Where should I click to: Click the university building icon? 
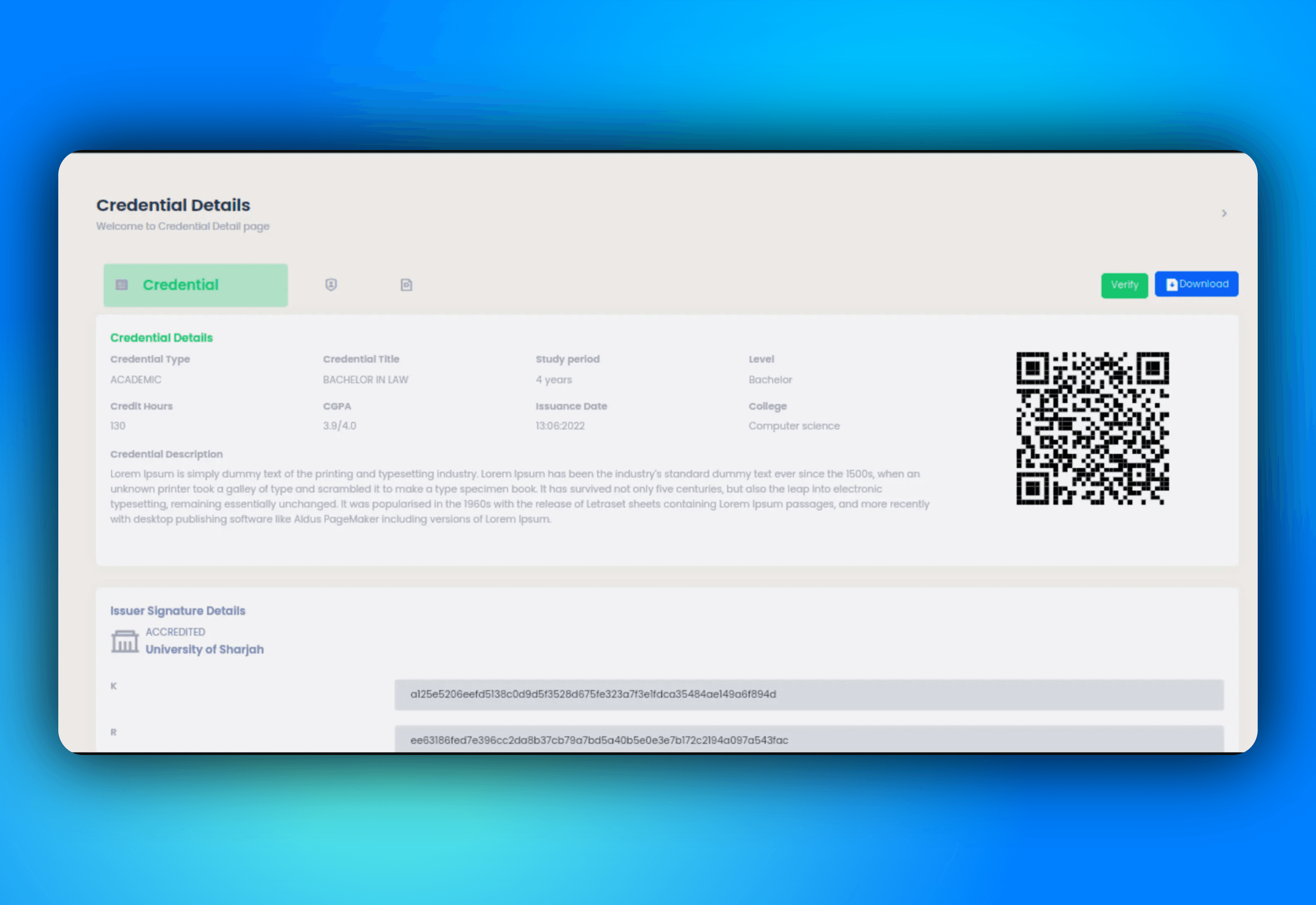coord(125,641)
